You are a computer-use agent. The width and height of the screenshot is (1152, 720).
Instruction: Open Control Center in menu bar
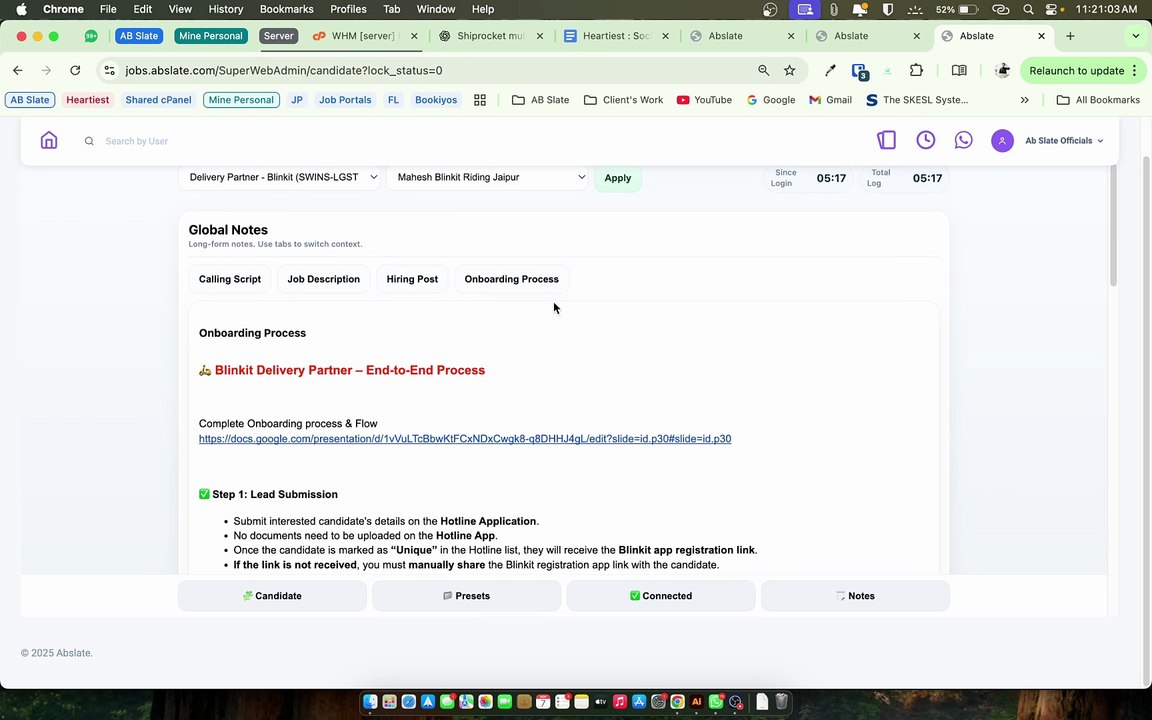tap(1051, 10)
